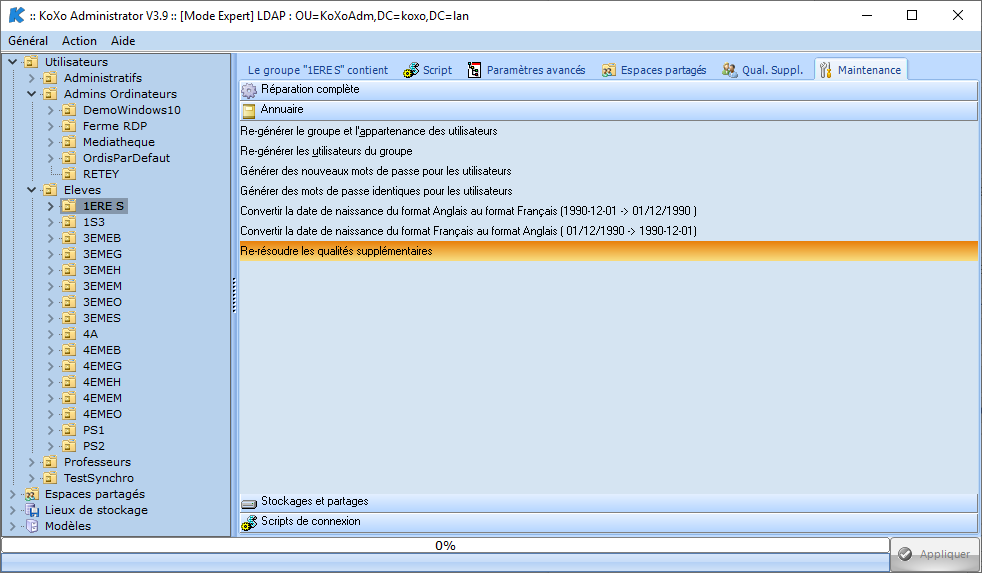Click the Espaces partagés tab icon
This screenshot has width=982, height=573.
(609, 70)
